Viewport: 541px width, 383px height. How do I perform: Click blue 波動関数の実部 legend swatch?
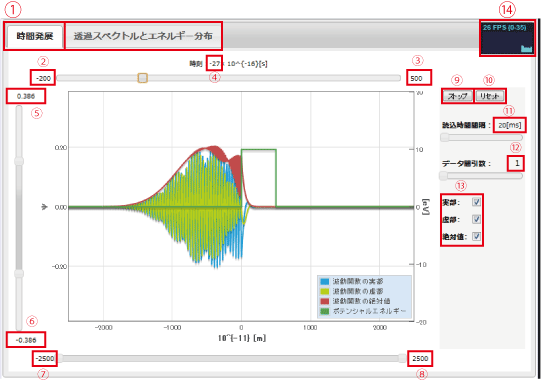324,281
